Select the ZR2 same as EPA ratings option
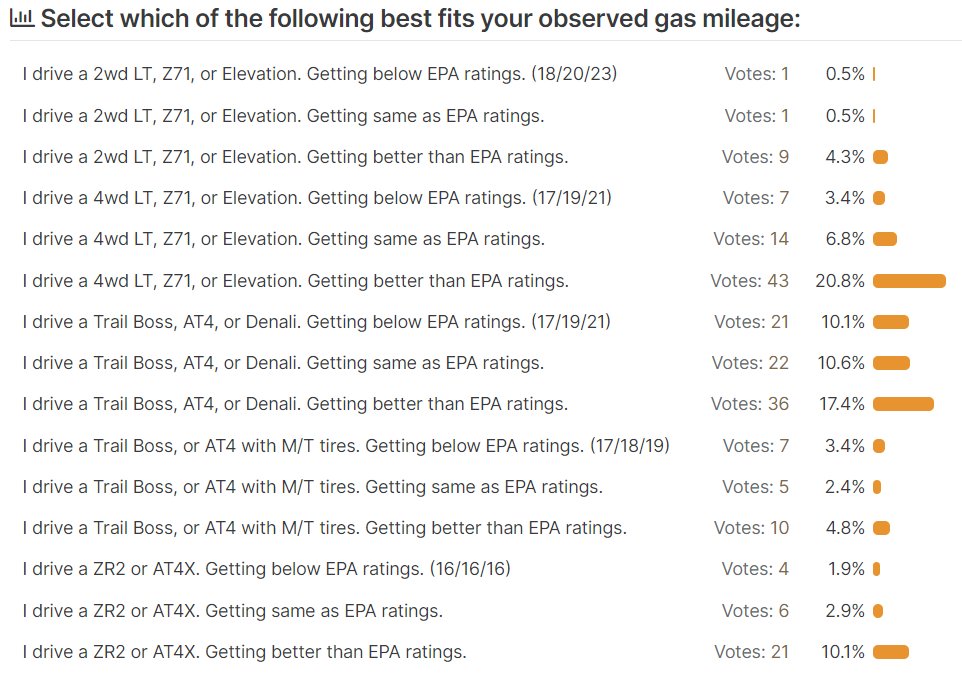The height and width of the screenshot is (675, 962). point(233,611)
